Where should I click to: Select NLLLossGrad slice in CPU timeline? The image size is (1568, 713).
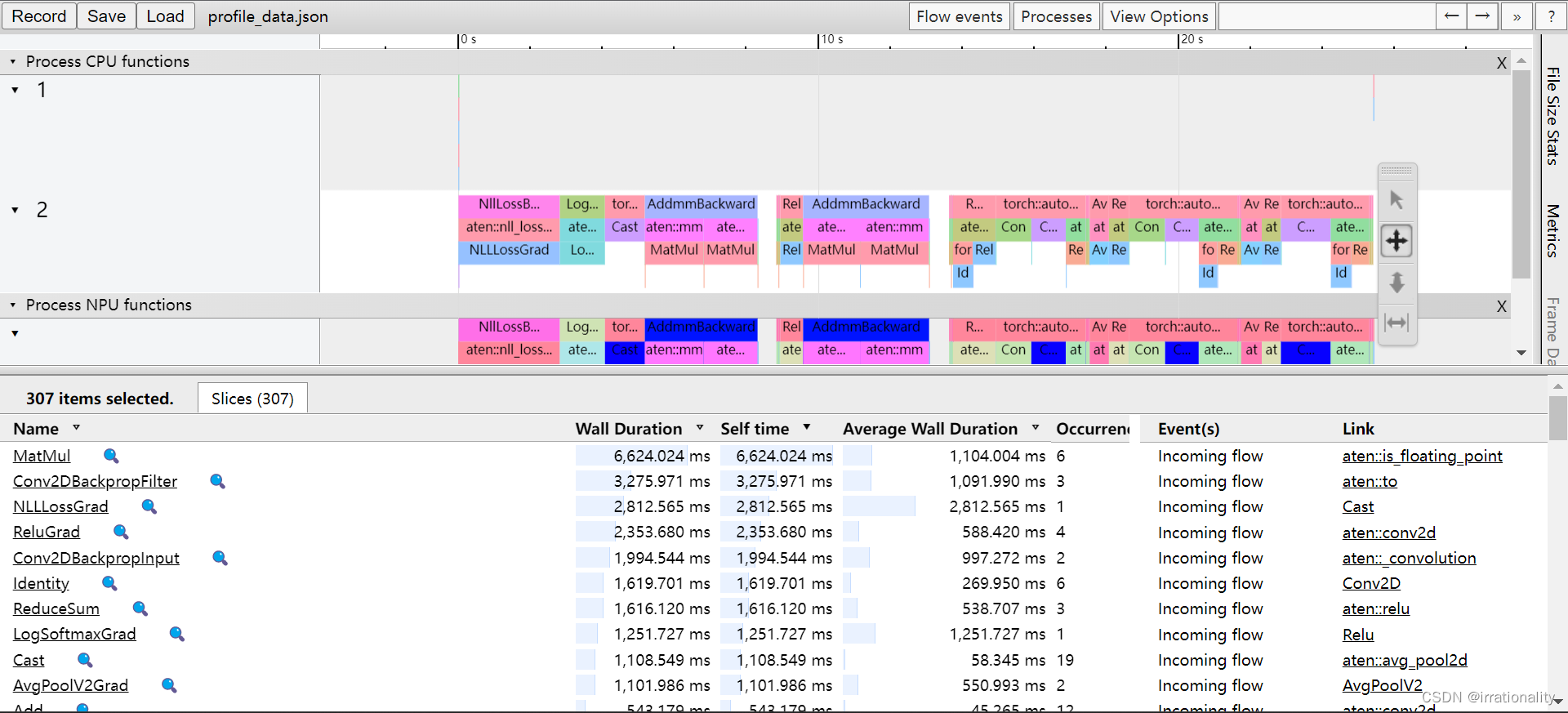(x=509, y=250)
